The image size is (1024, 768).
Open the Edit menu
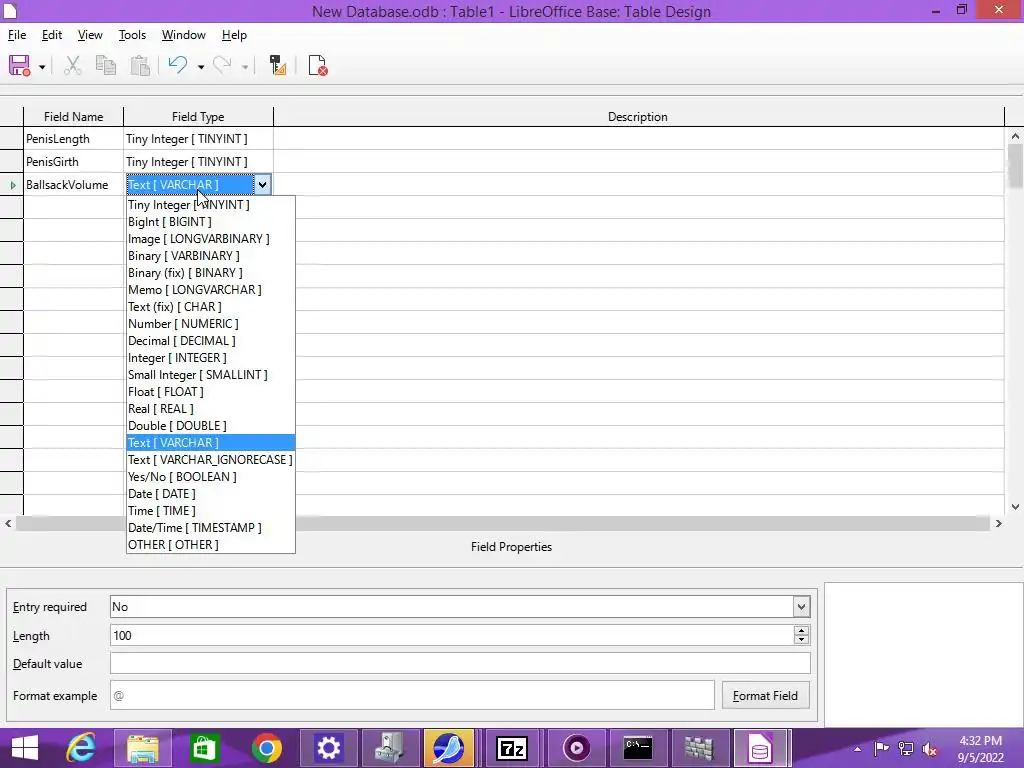point(52,35)
